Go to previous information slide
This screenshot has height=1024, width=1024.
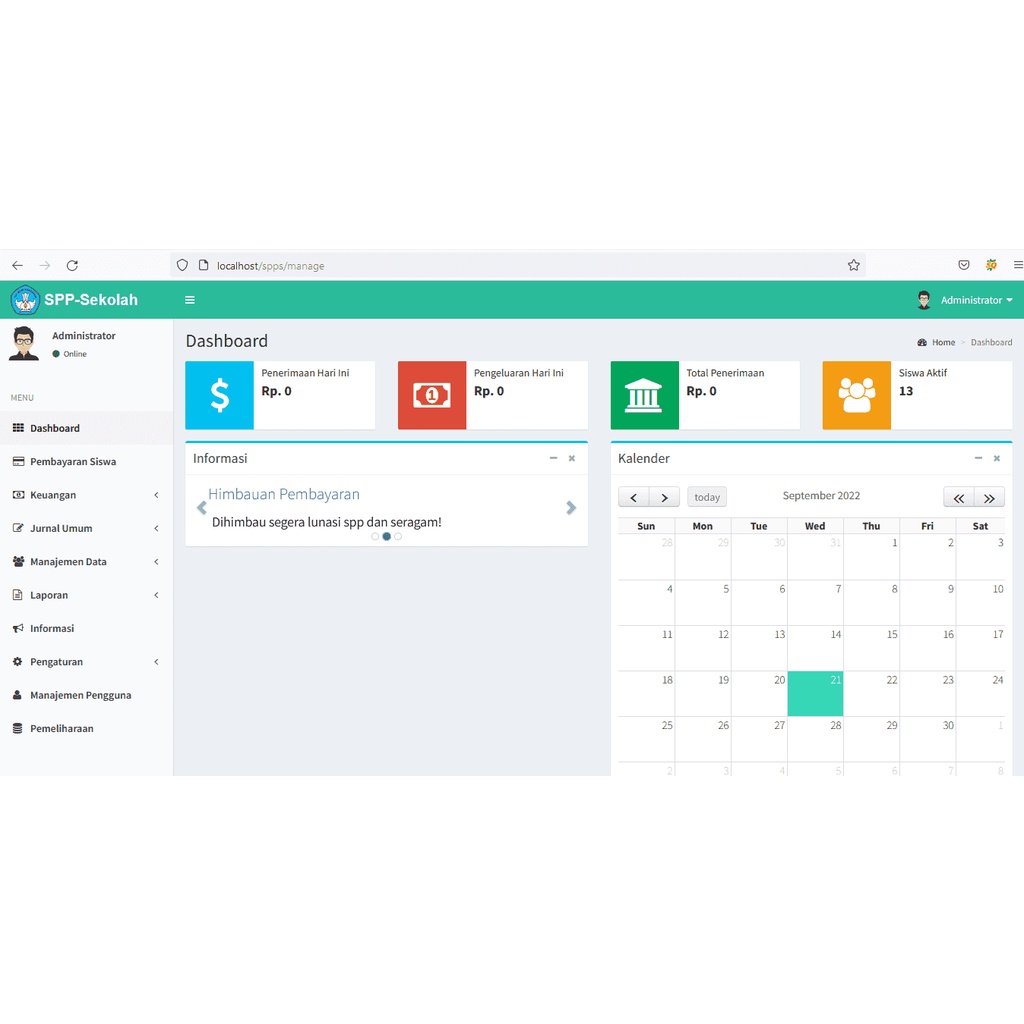click(x=202, y=507)
